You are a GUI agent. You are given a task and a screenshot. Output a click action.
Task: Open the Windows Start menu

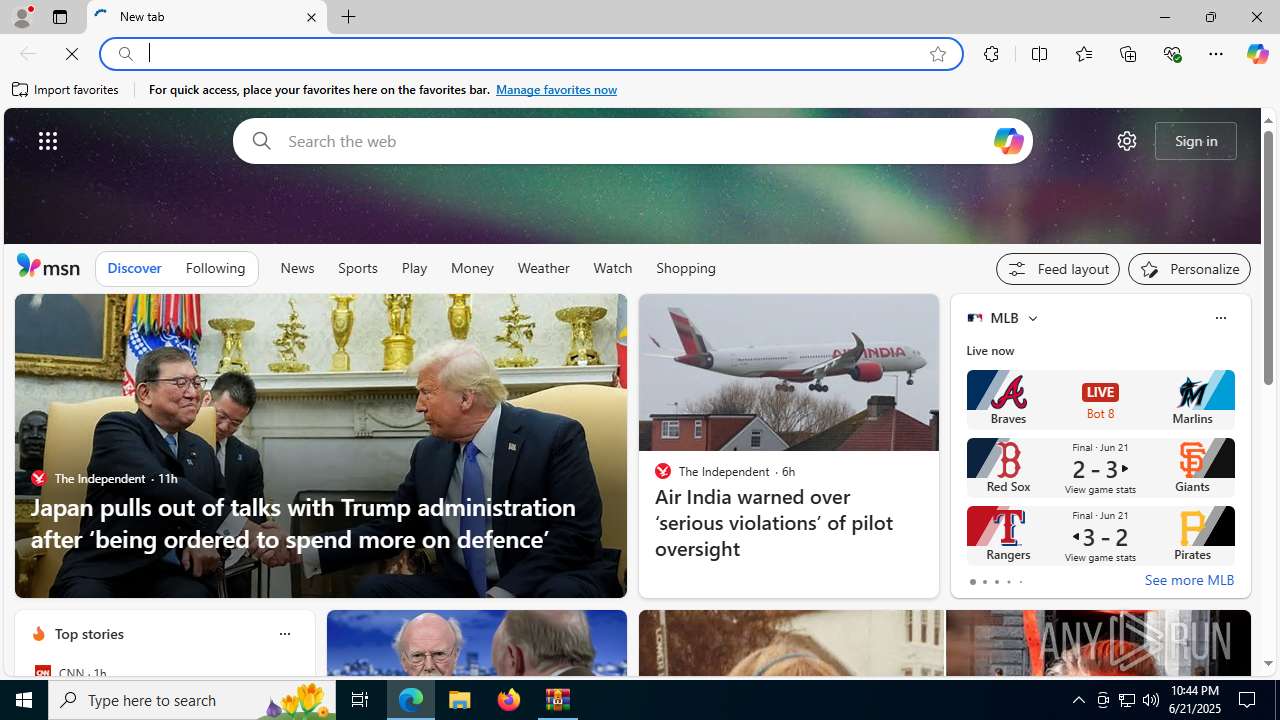(x=24, y=700)
